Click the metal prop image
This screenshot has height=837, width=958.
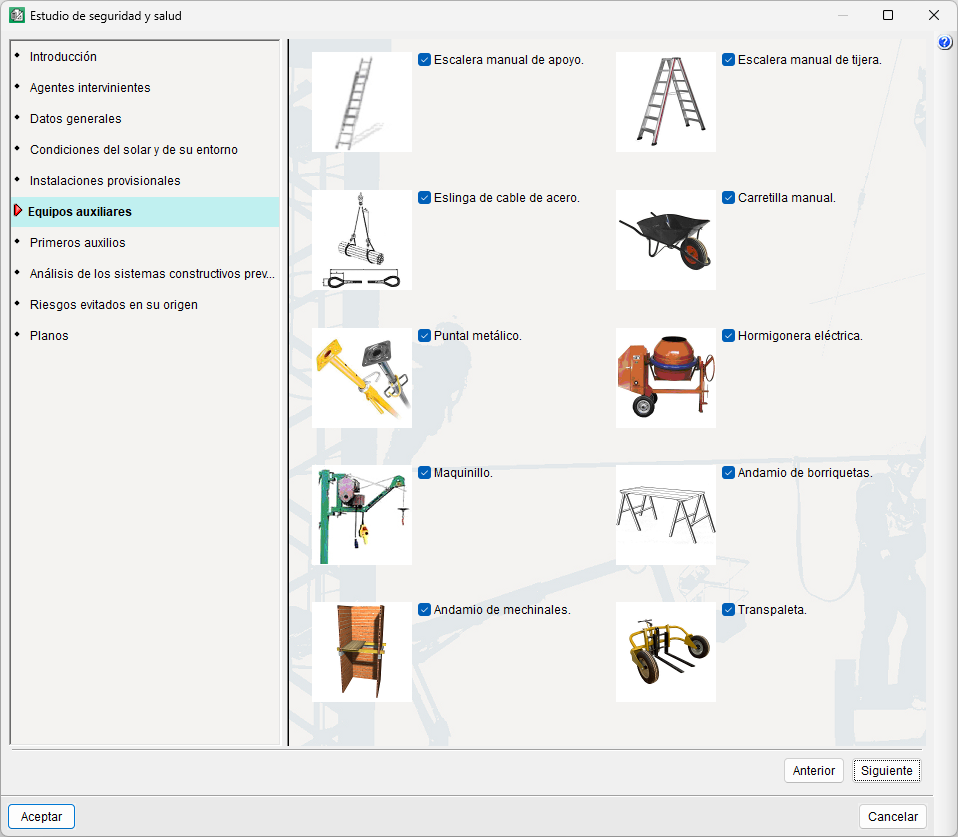[362, 378]
